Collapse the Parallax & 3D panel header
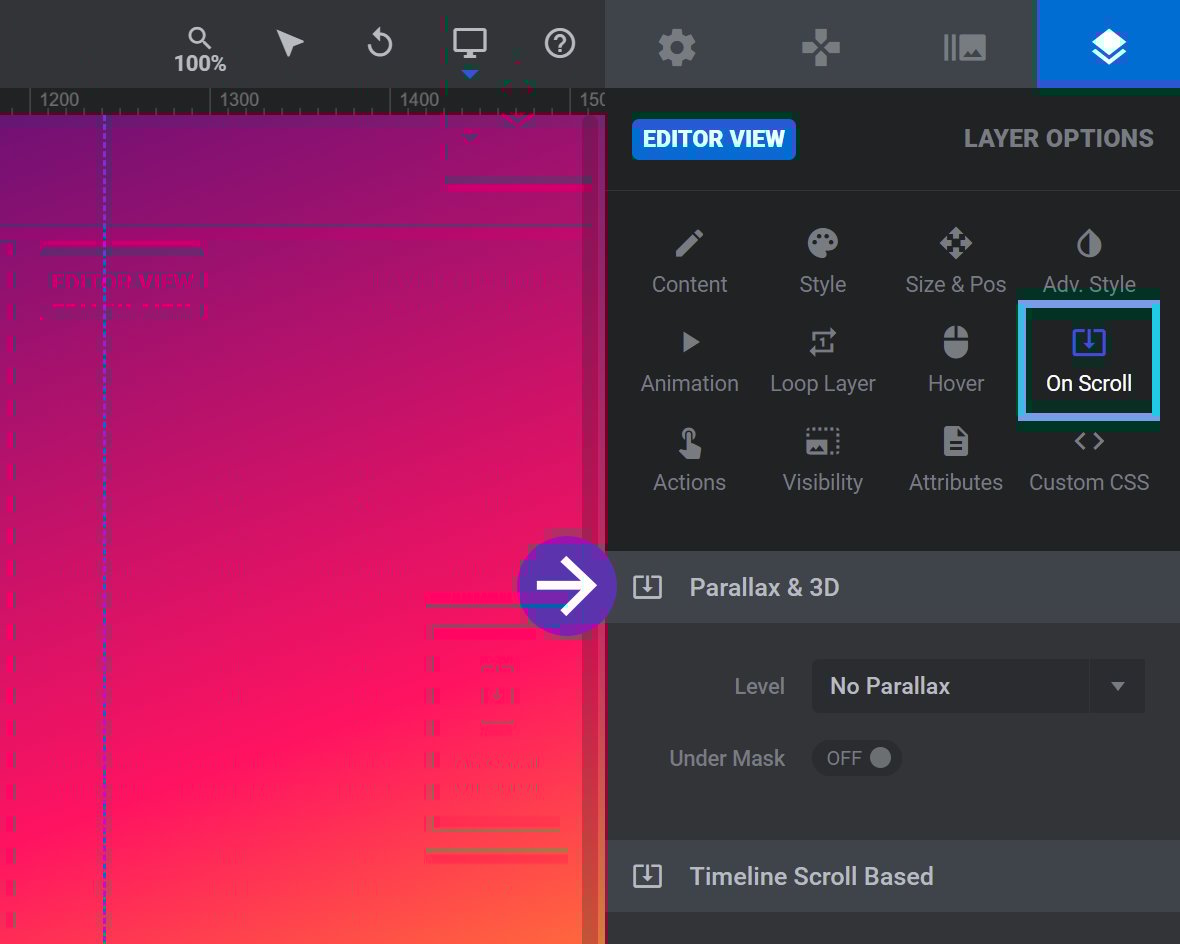The width and height of the screenshot is (1180, 944). 893,587
